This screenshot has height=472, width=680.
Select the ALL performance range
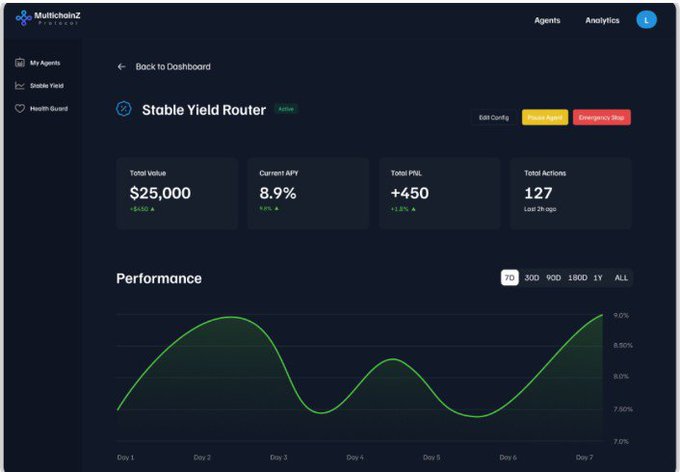pyautogui.click(x=621, y=278)
